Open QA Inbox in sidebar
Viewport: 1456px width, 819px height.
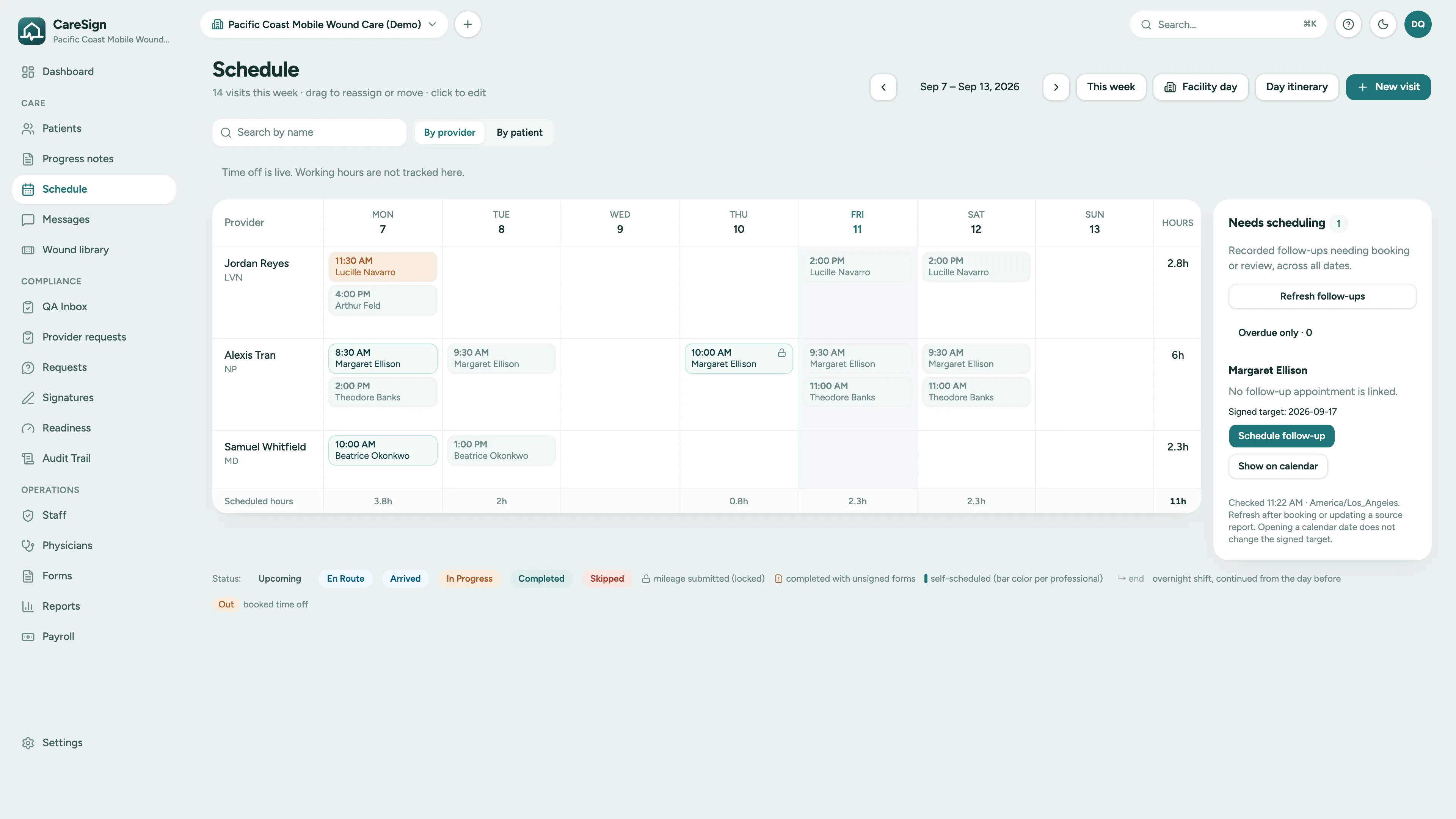(x=94, y=306)
